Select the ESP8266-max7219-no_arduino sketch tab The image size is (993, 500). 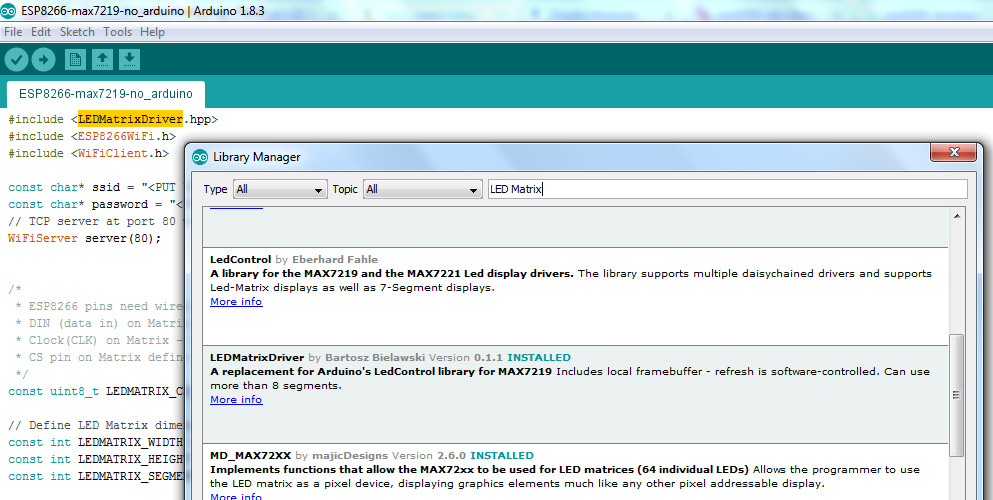(x=106, y=94)
